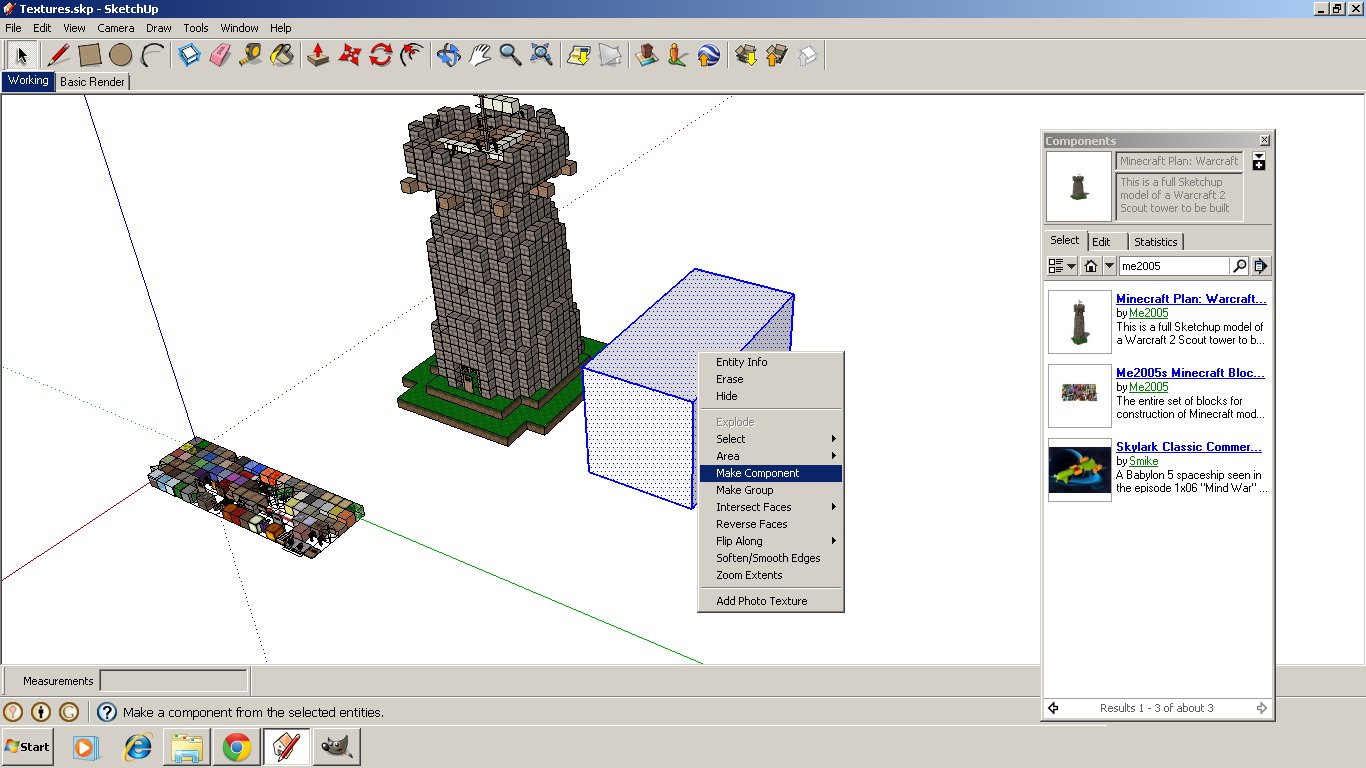Select Reverse Faces in the context menu
This screenshot has width=1366, height=768.
coord(771,524)
